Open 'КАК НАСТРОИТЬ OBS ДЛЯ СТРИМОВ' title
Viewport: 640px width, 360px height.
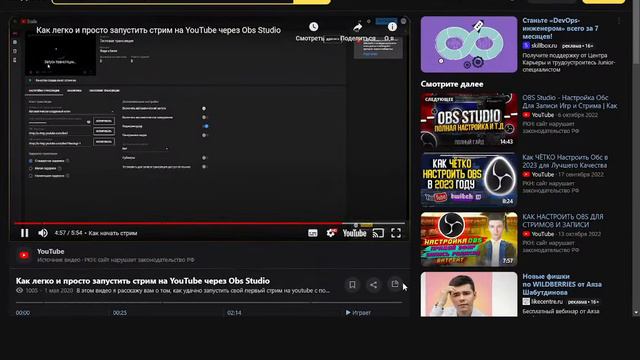coord(563,220)
